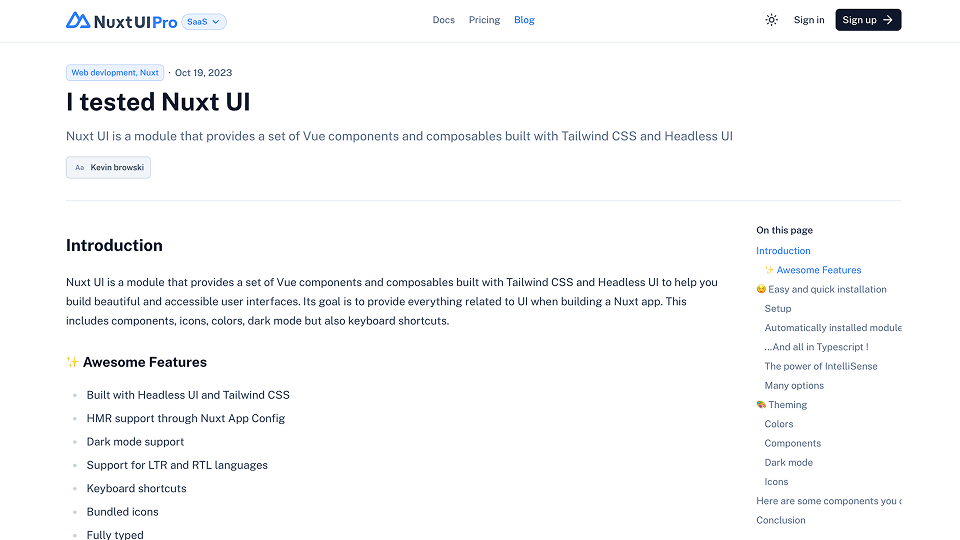Open the Docs navigation item
Viewport: 960px width, 540px height.
coord(443,20)
